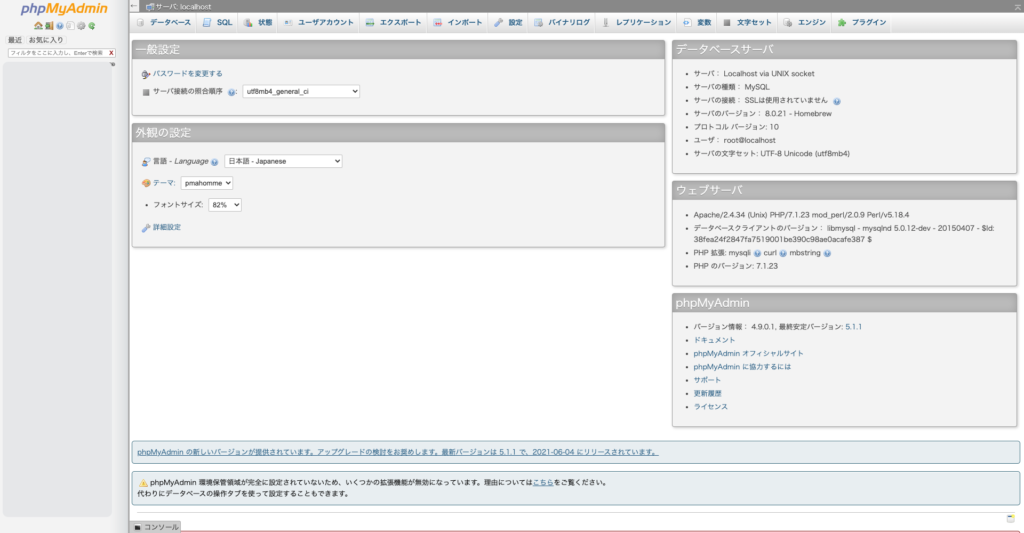Open the レプリケーション tab
Image resolution: width=1024 pixels, height=533 pixels.
coord(636,22)
